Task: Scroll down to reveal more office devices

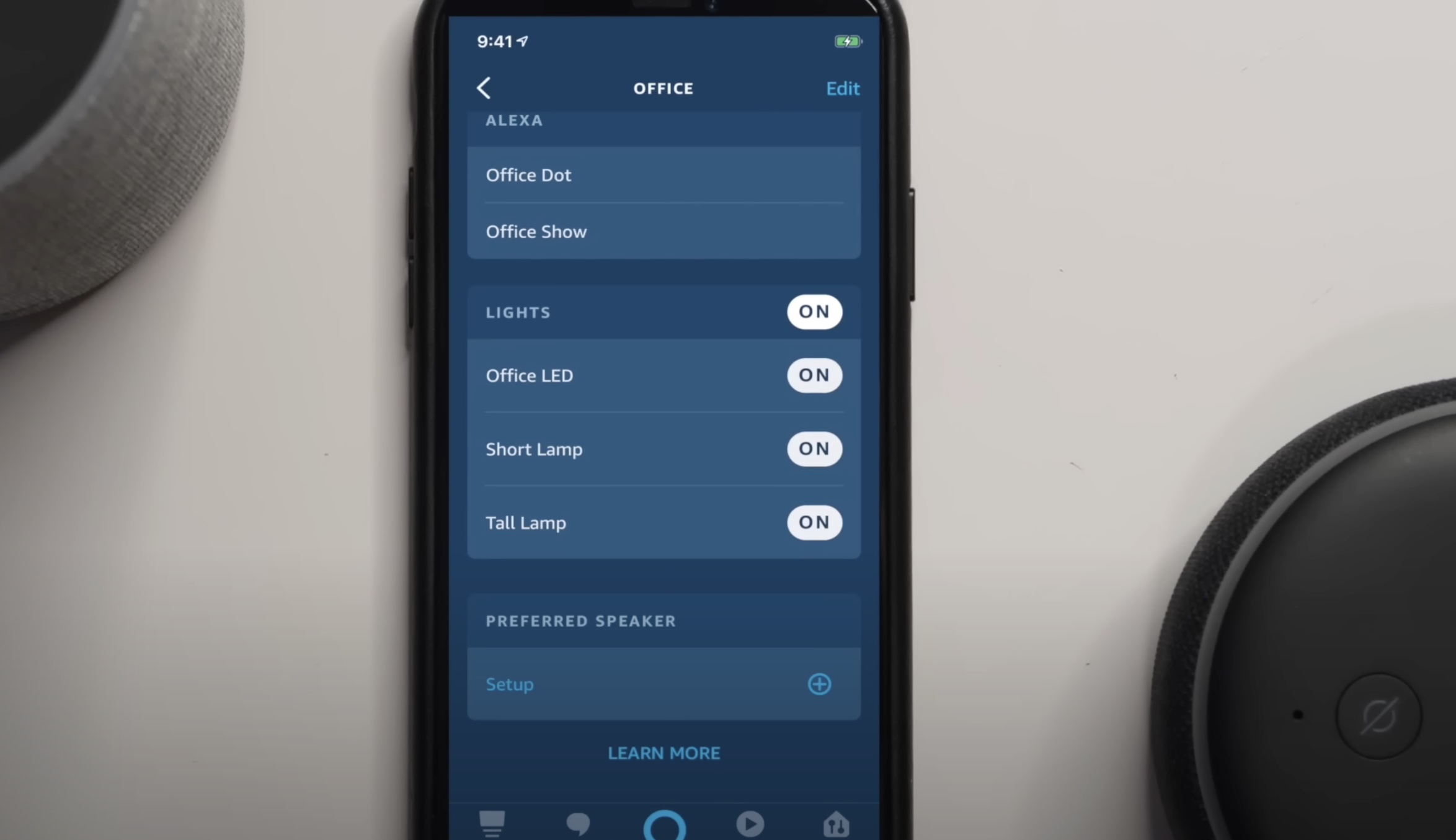Action: point(663,450)
